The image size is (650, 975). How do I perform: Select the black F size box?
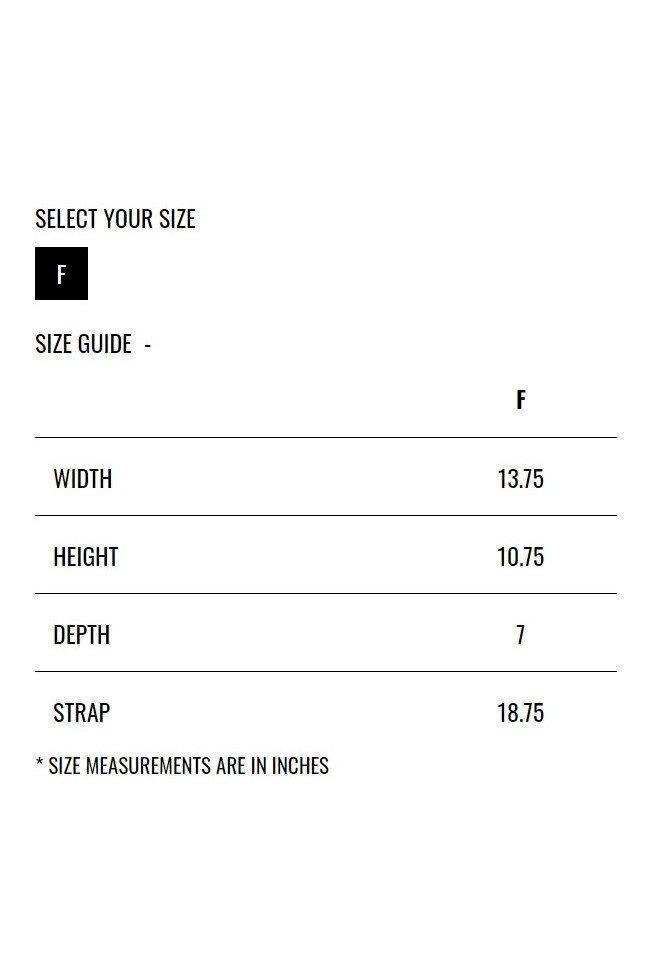pyautogui.click(x=61, y=274)
